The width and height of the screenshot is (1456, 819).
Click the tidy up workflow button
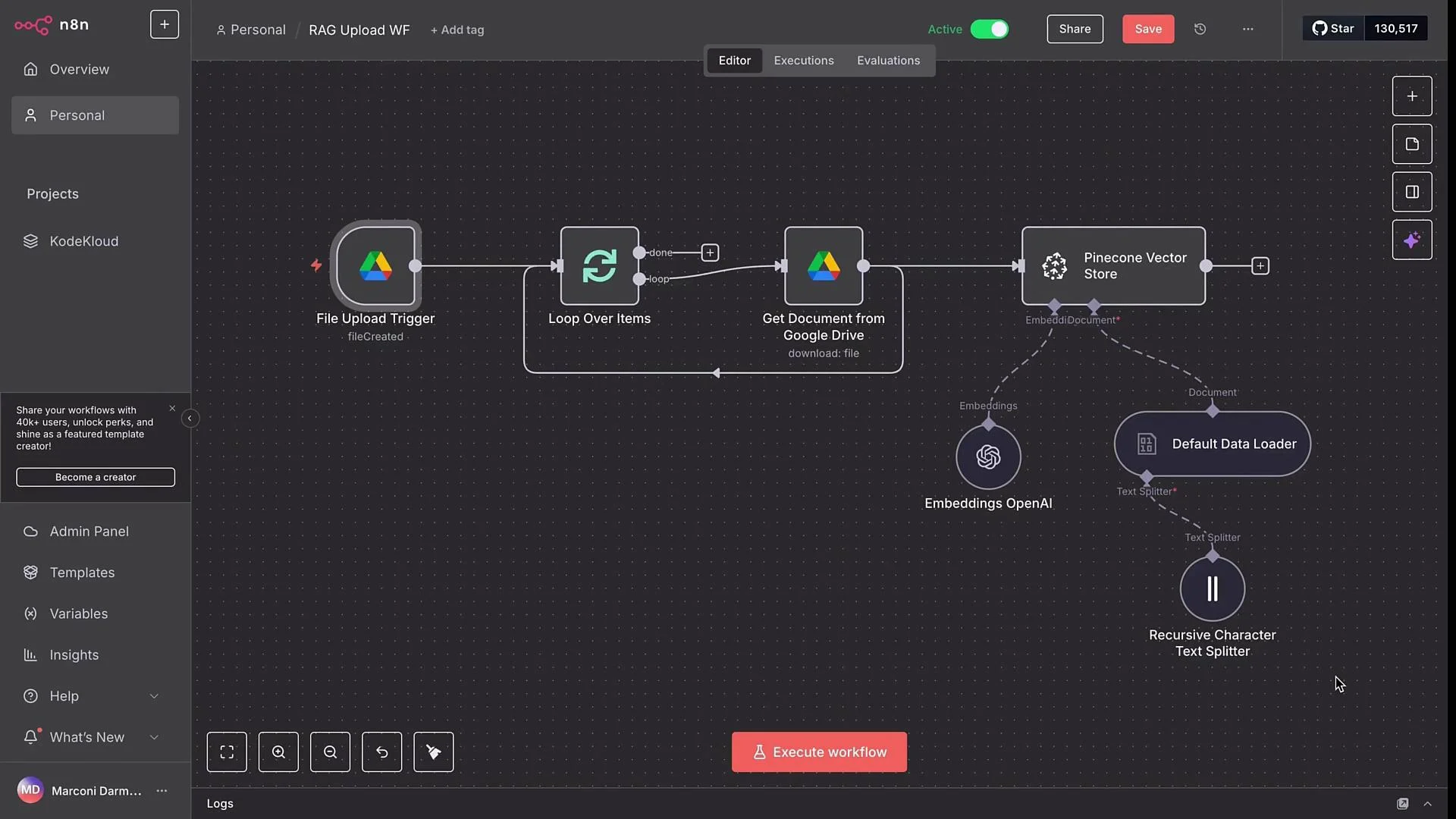point(433,752)
